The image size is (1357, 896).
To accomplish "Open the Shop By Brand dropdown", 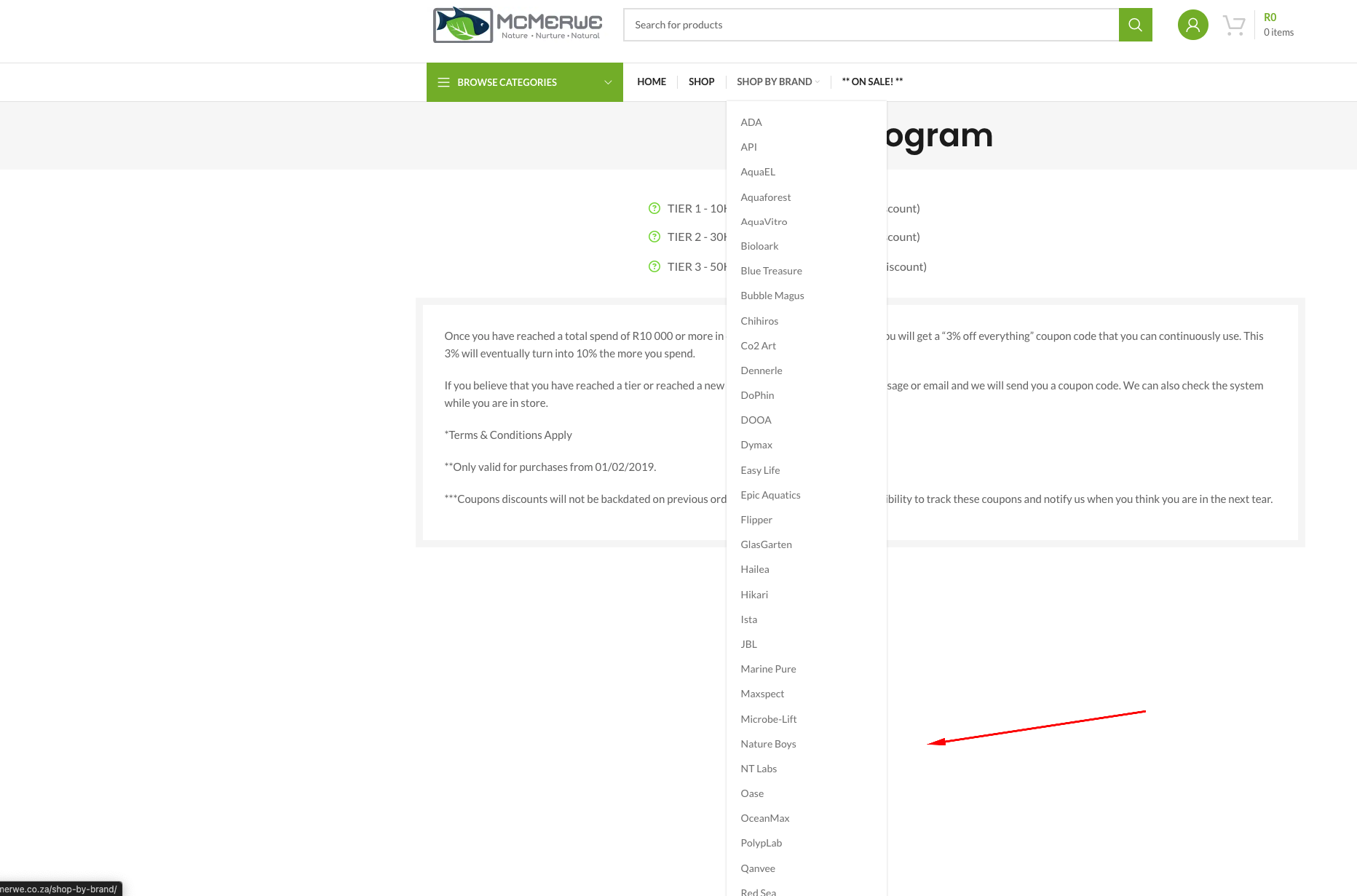I will pyautogui.click(x=778, y=82).
